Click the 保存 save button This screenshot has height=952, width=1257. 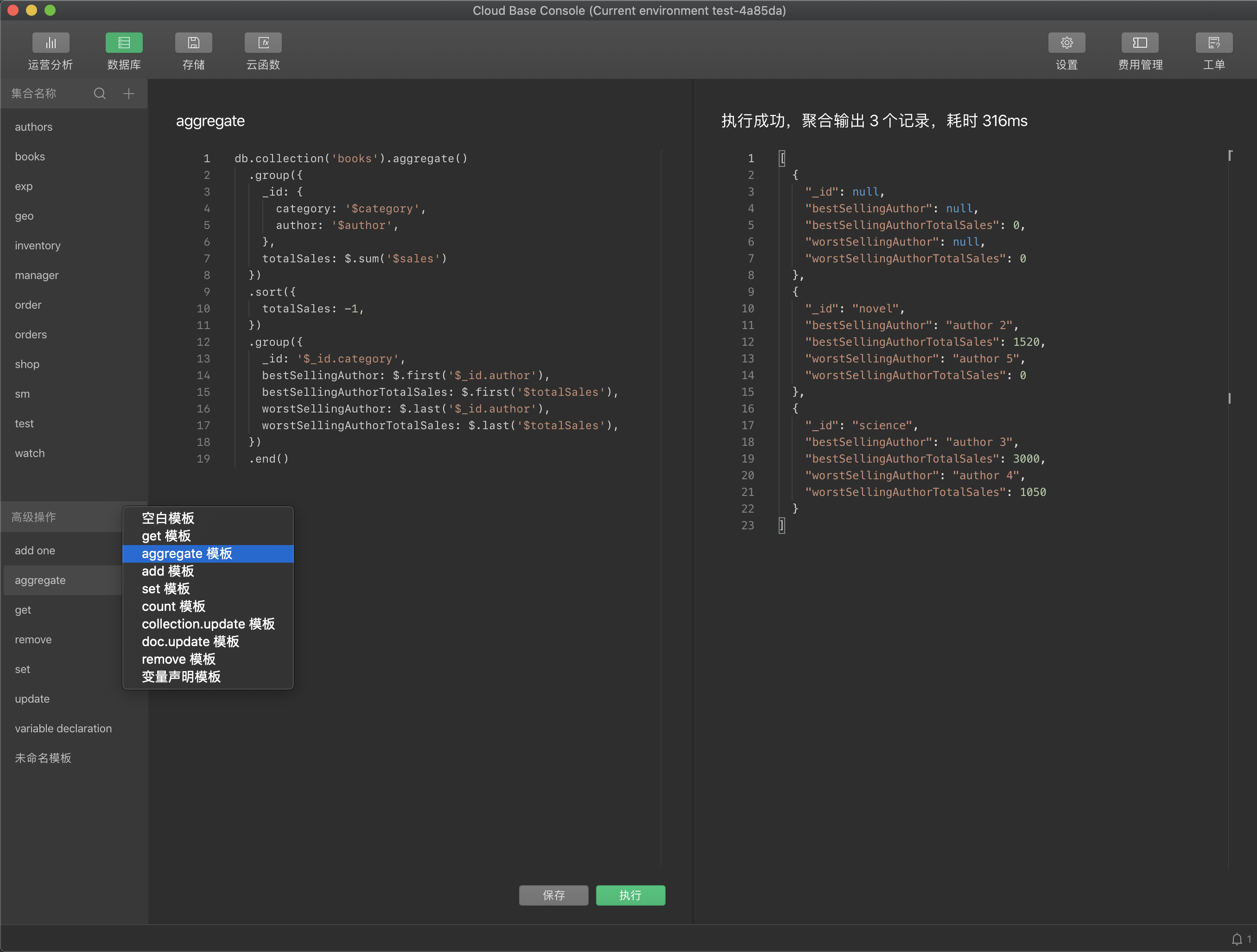pos(553,895)
